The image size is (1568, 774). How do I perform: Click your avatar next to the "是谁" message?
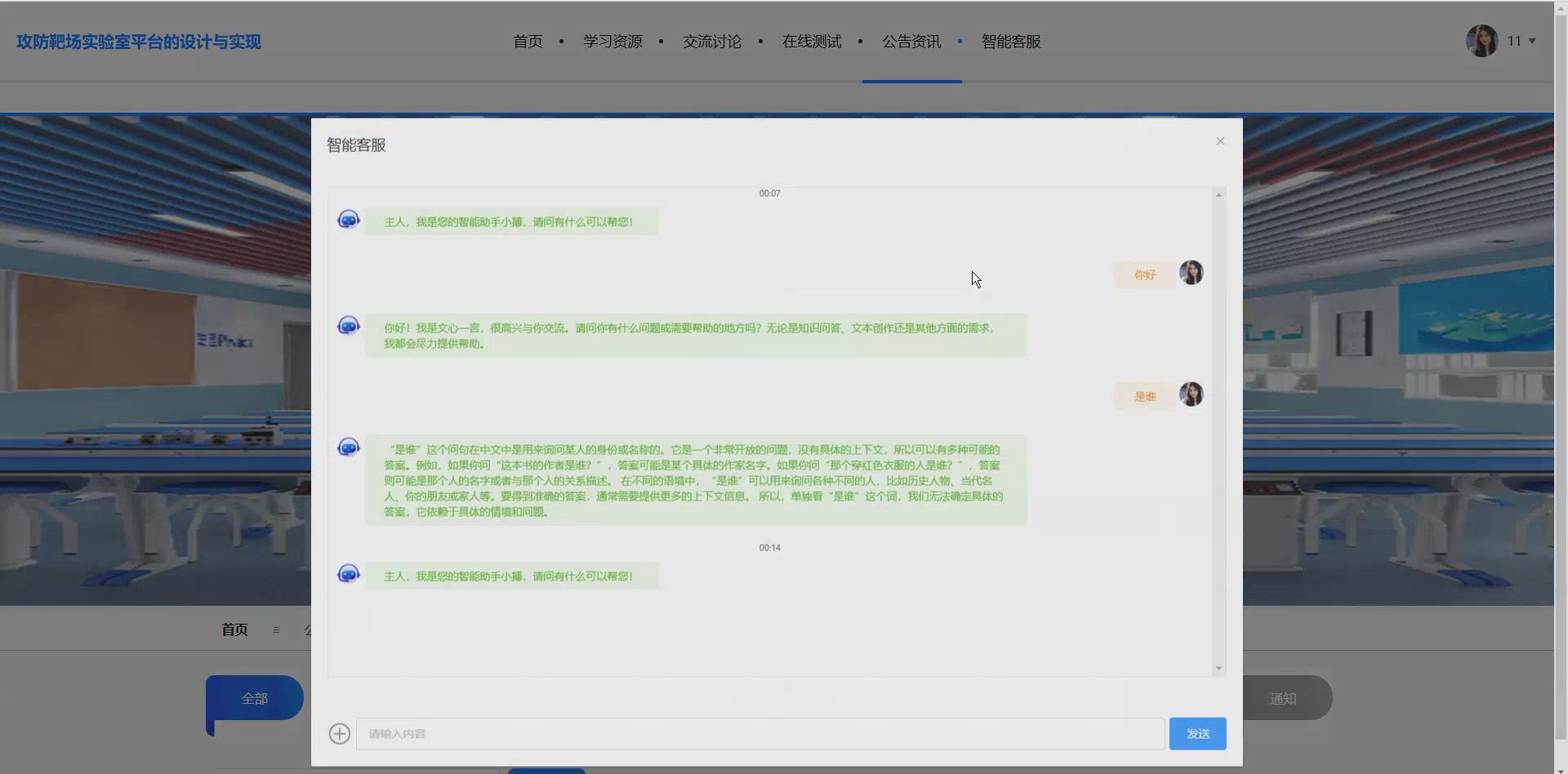(1192, 394)
